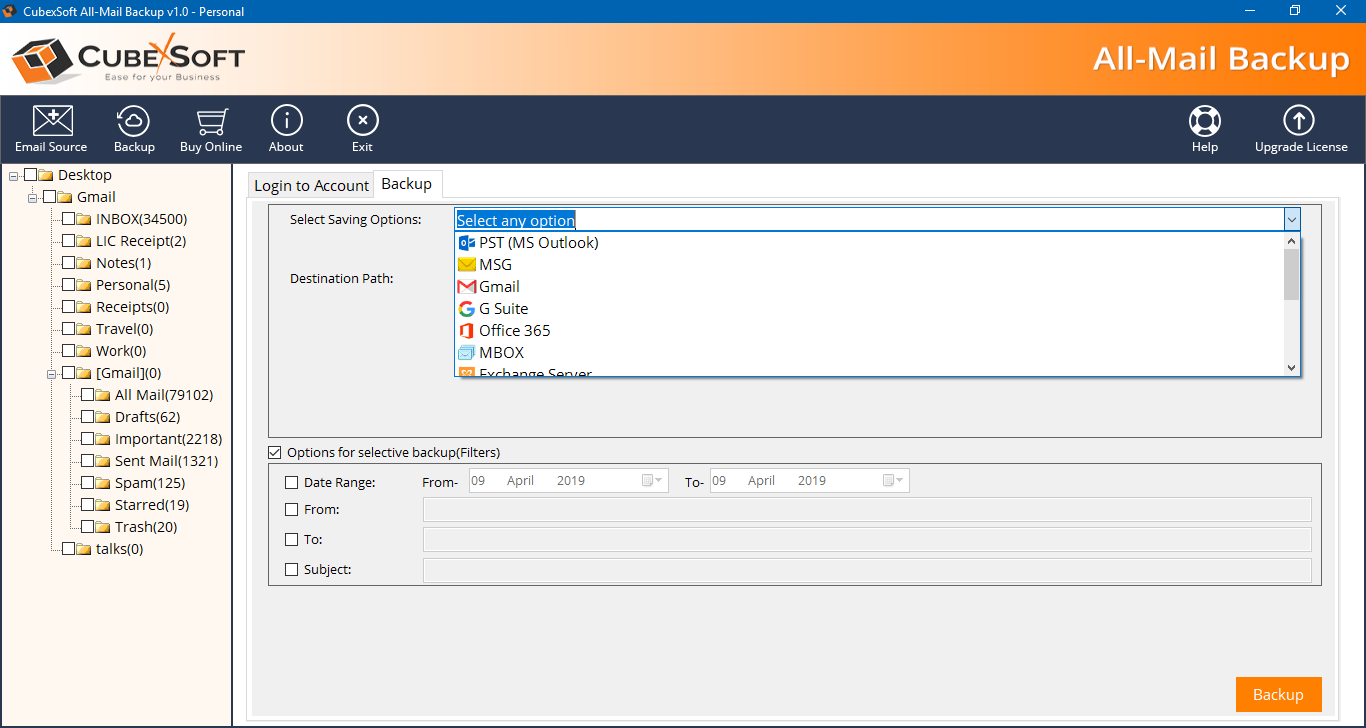Viewport: 1366px width, 728px height.
Task: Collapse the [Gmail] folder tree node
Action: pos(52,373)
